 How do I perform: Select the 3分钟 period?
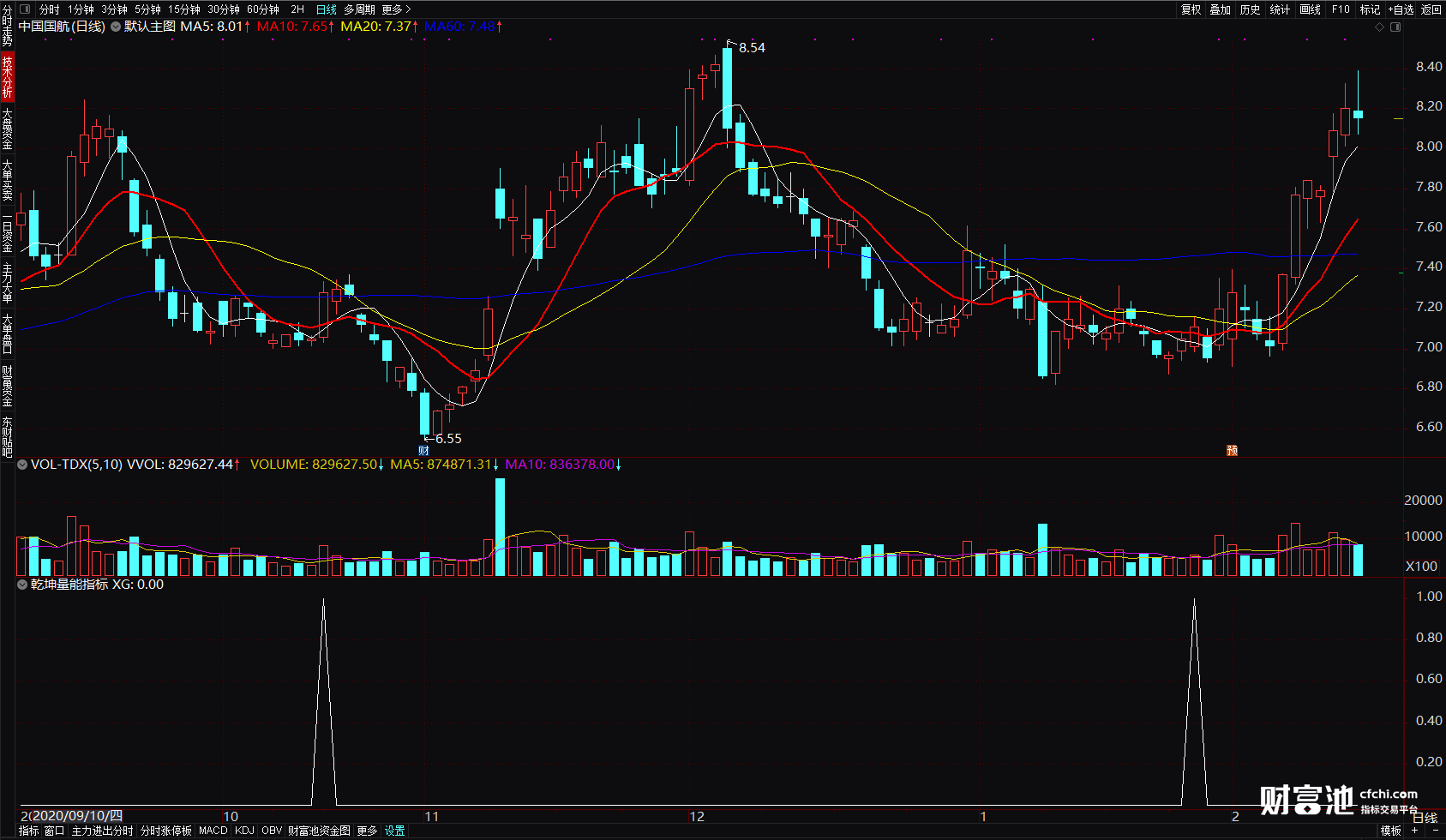coord(115,9)
